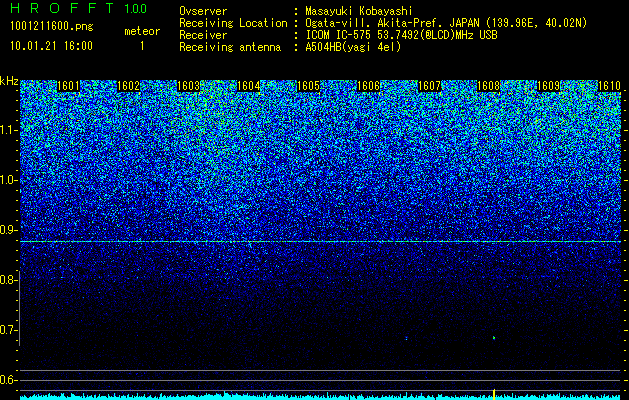Click the HROFFT title text
The height and width of the screenshot is (400, 629).
(62, 8)
